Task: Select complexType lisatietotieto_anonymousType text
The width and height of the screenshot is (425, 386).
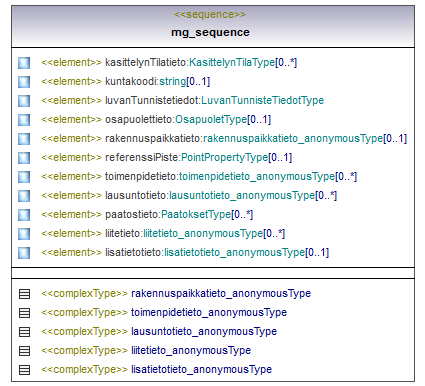Action: click(x=156, y=370)
